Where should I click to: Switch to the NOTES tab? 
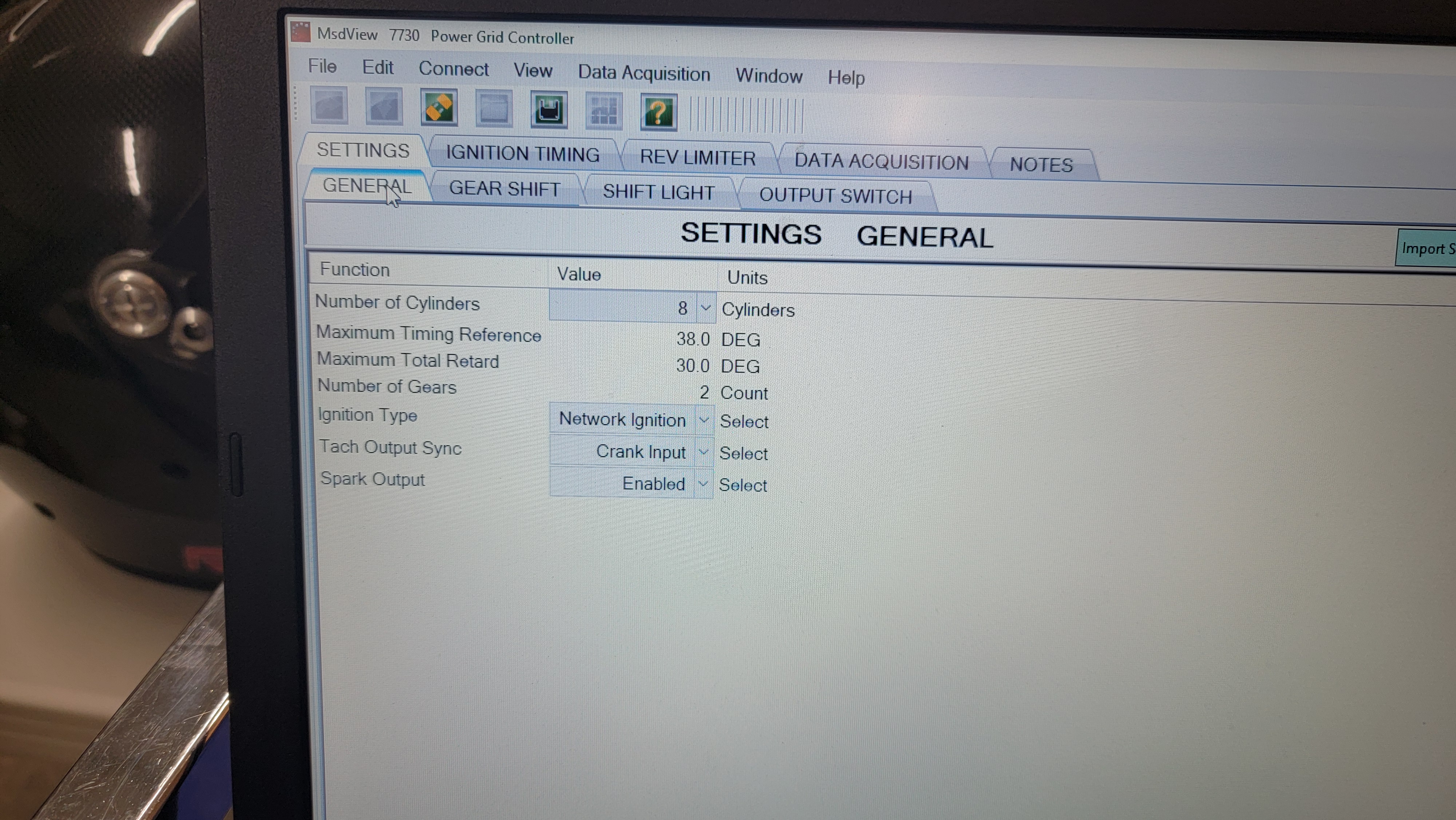point(1041,165)
